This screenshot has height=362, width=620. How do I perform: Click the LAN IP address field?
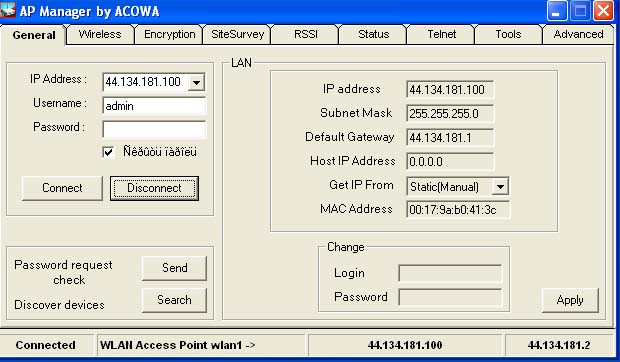pos(450,90)
